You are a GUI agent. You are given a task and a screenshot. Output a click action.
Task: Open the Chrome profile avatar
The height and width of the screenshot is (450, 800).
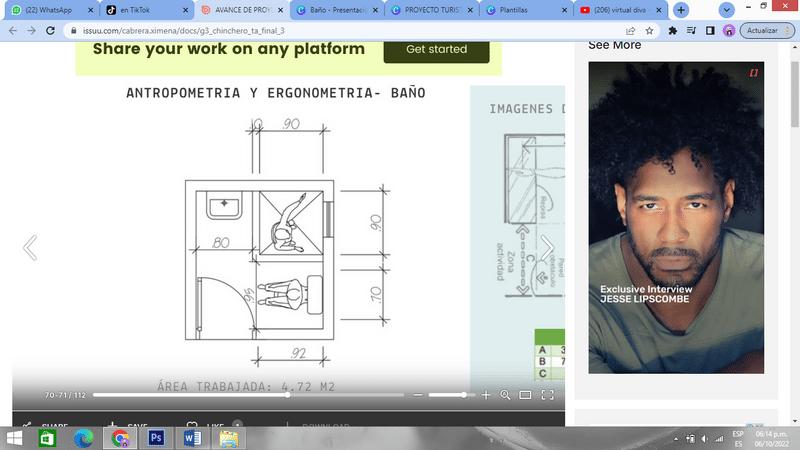coord(729,31)
